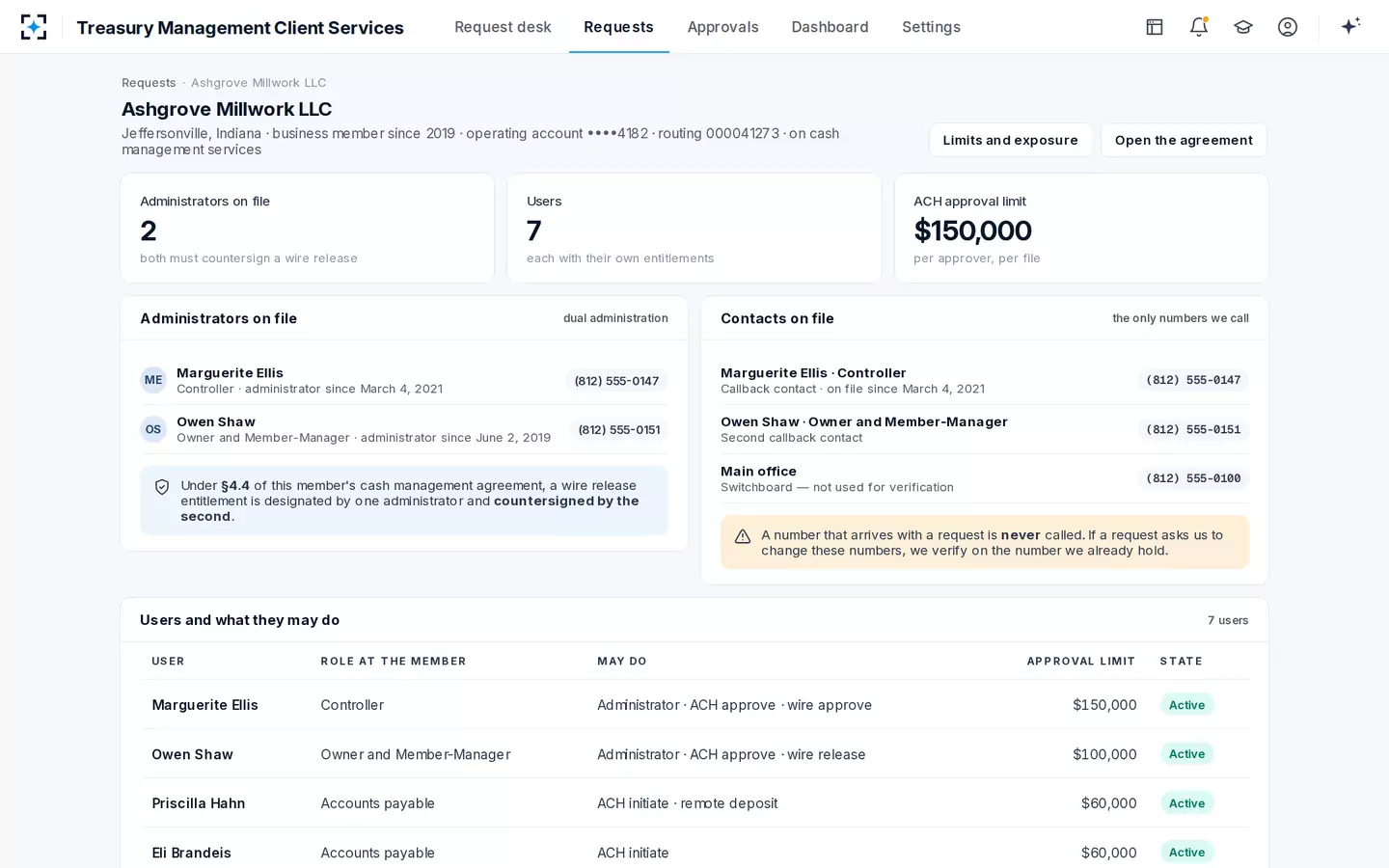Image resolution: width=1389 pixels, height=868 pixels.
Task: Click Priscilla Hahn in the users table
Action: (198, 803)
